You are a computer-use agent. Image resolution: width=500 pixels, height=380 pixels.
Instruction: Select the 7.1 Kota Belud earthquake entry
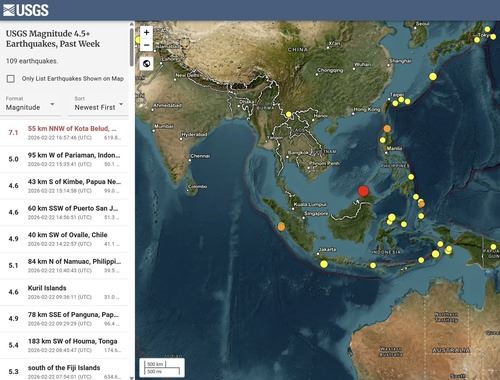pyautogui.click(x=64, y=133)
